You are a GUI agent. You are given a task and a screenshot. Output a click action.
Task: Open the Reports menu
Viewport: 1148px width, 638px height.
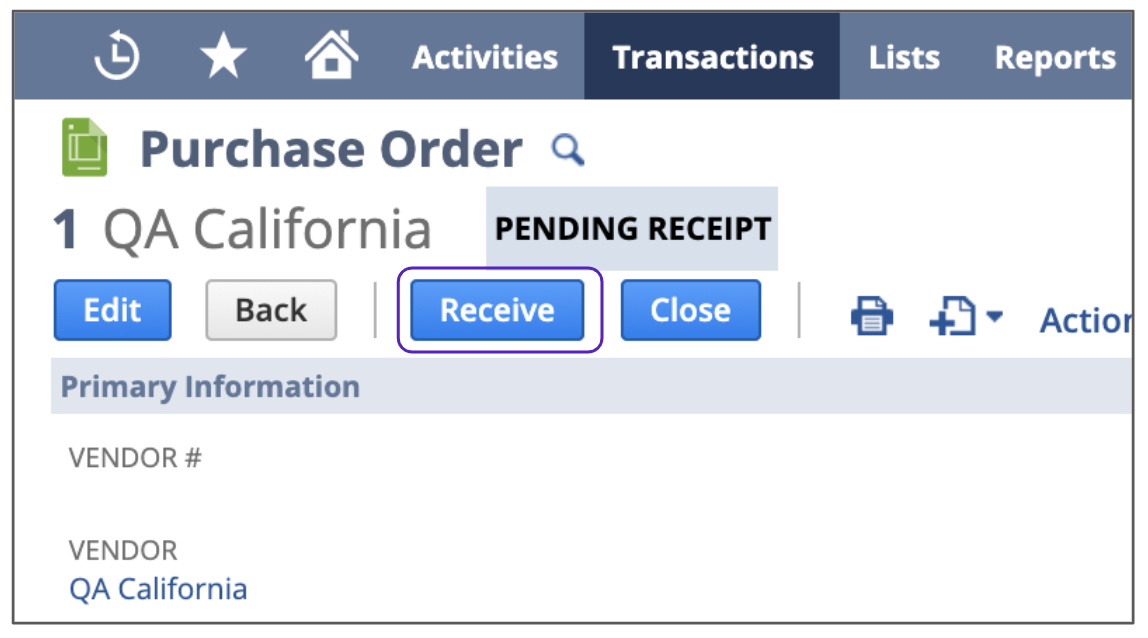1054,58
